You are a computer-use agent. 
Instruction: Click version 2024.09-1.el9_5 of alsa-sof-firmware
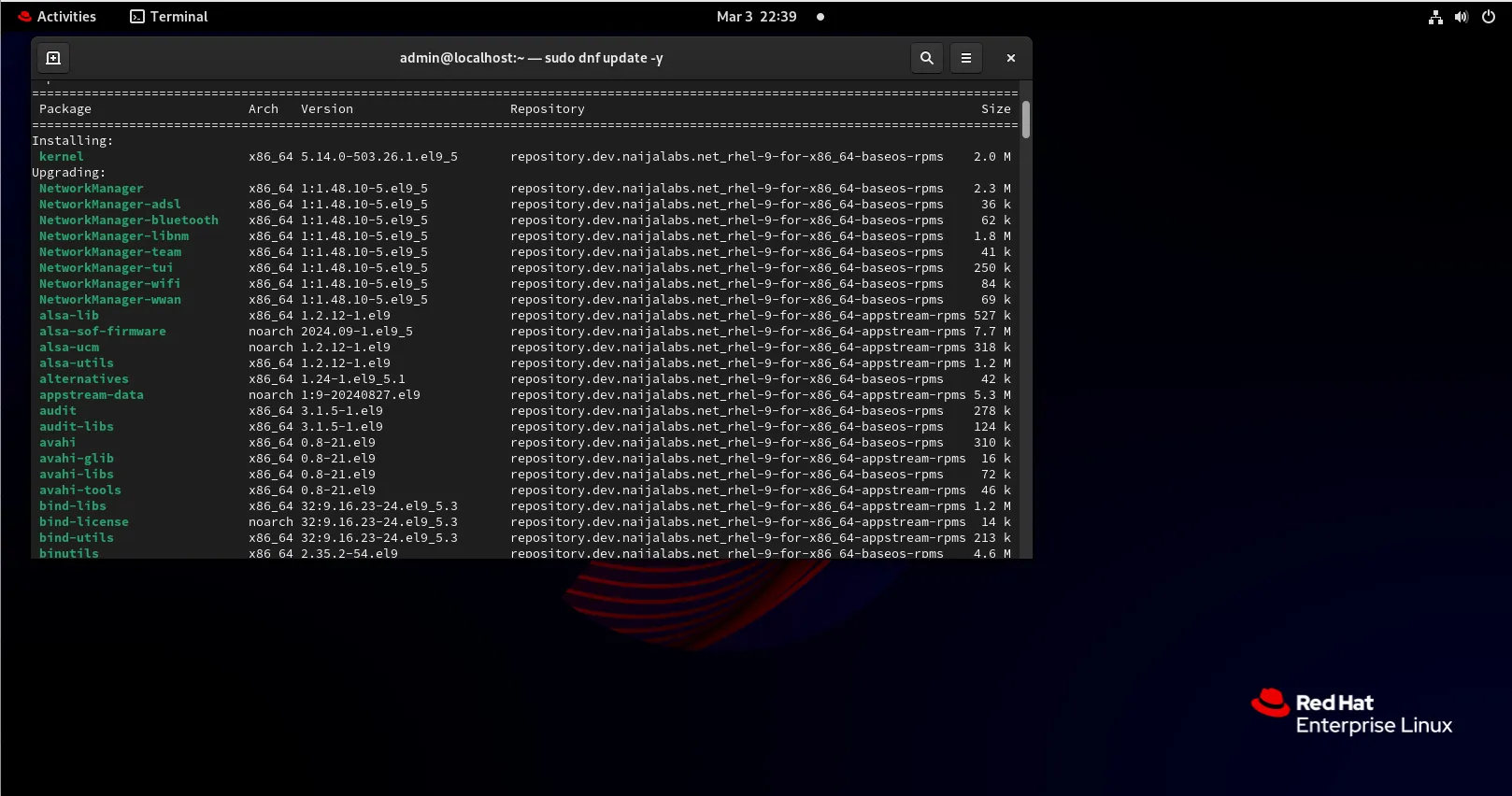tap(357, 332)
